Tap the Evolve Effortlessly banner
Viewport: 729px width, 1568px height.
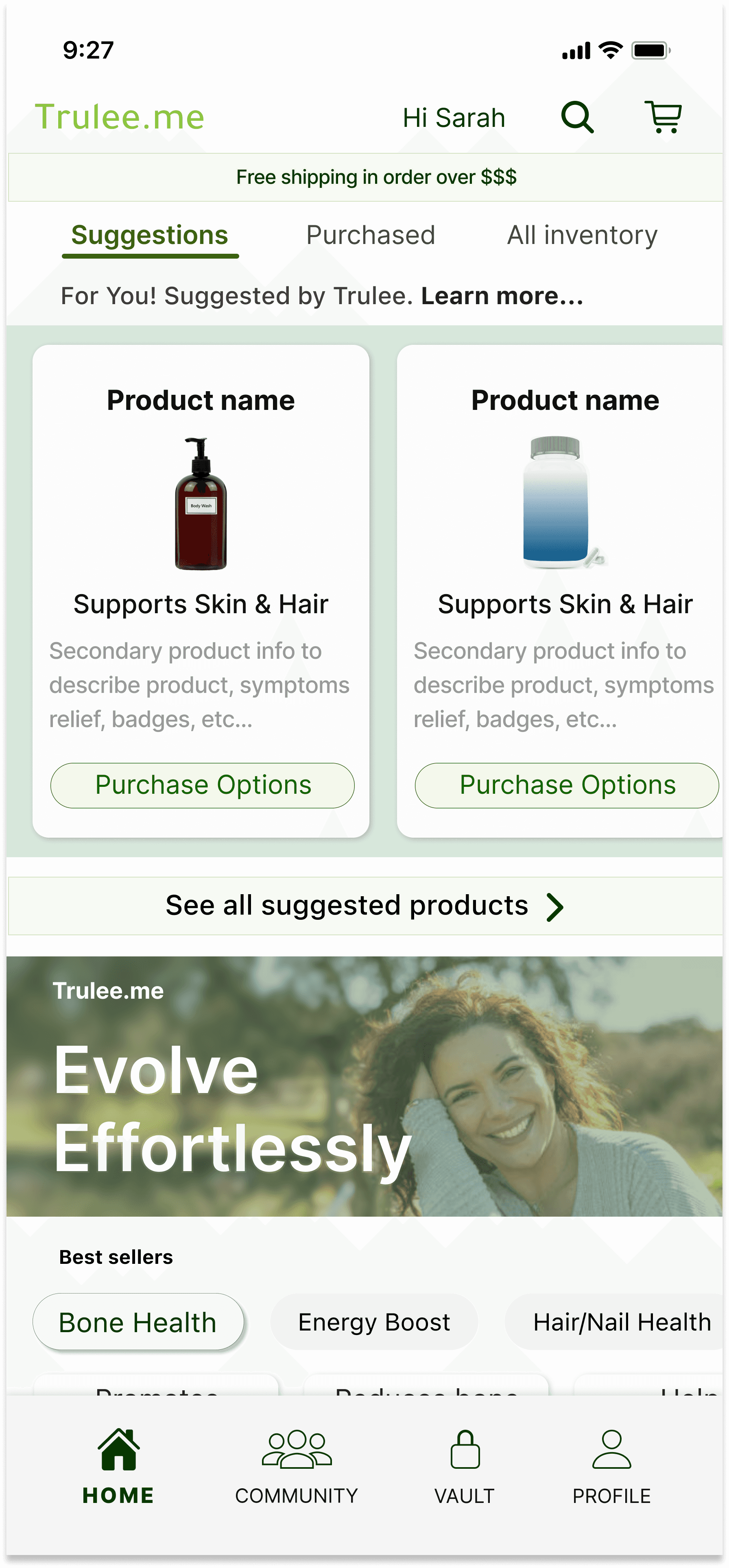(x=364, y=1087)
